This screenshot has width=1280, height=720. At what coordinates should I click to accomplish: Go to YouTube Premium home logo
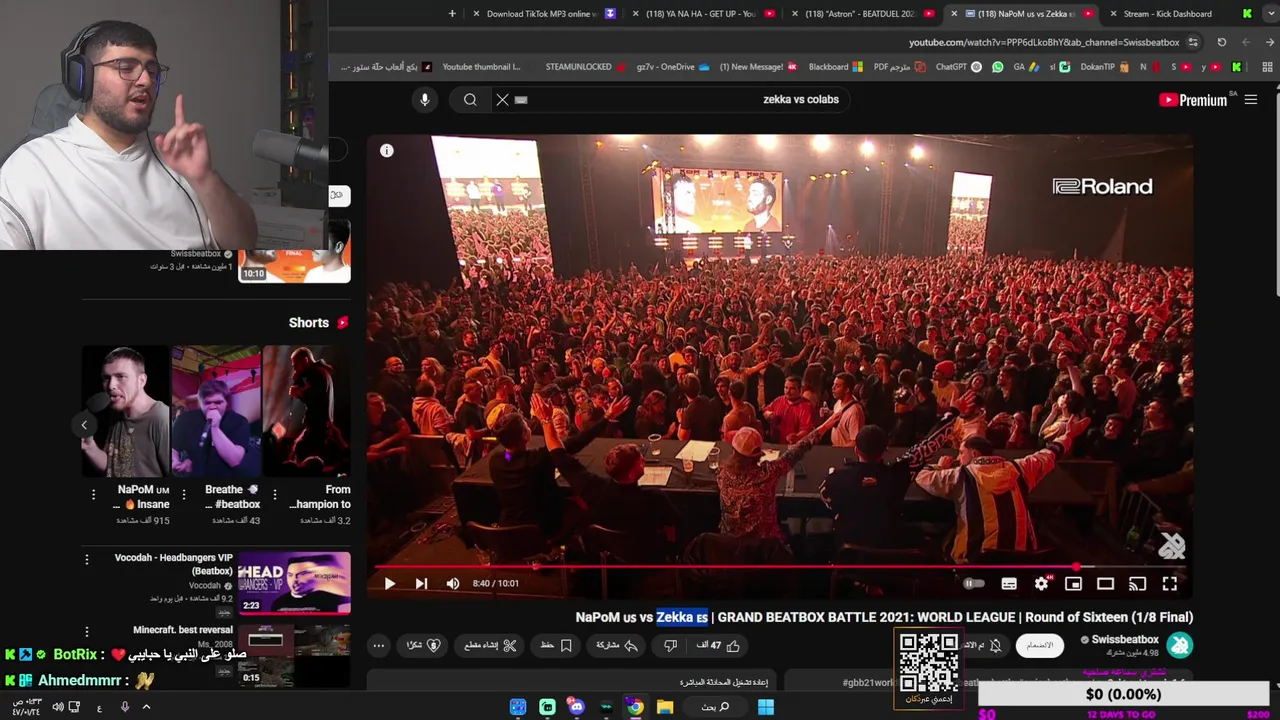click(1193, 100)
